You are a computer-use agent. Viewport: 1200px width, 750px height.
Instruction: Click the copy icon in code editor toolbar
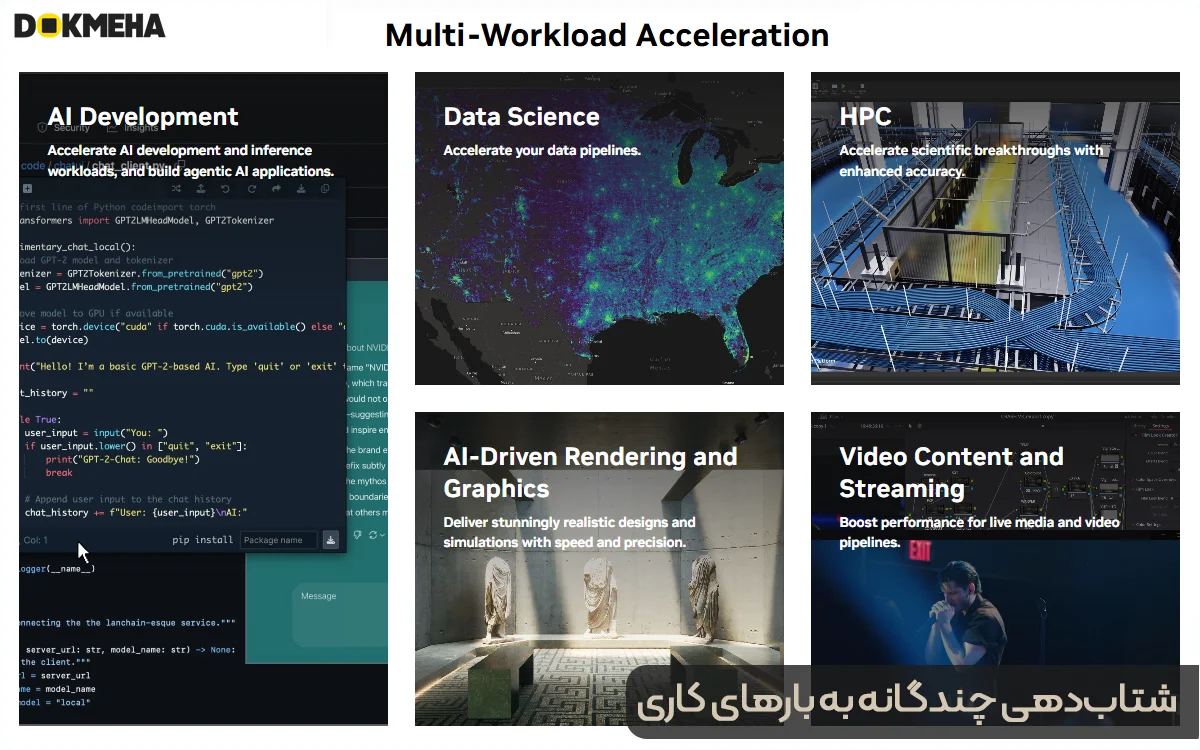click(325, 188)
